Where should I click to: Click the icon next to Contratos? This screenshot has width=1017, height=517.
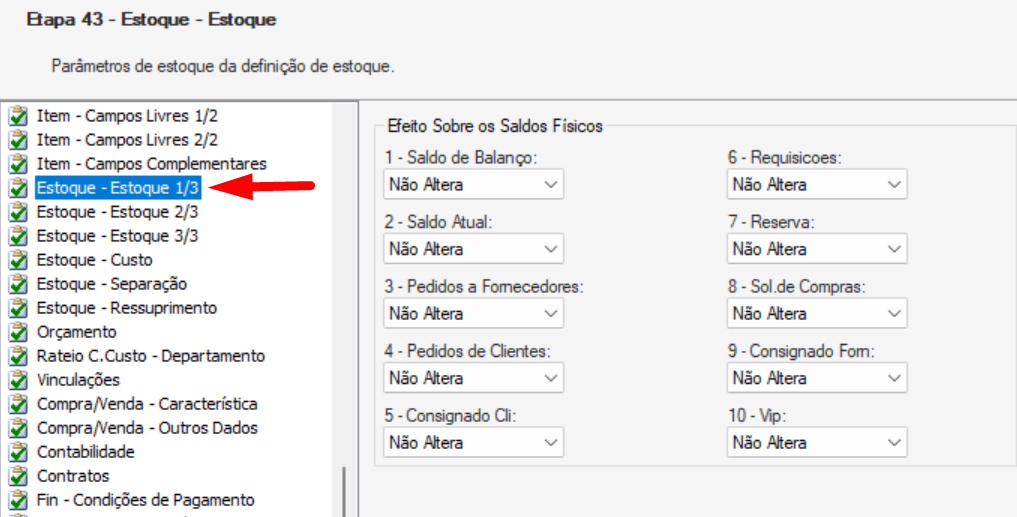tap(18, 476)
